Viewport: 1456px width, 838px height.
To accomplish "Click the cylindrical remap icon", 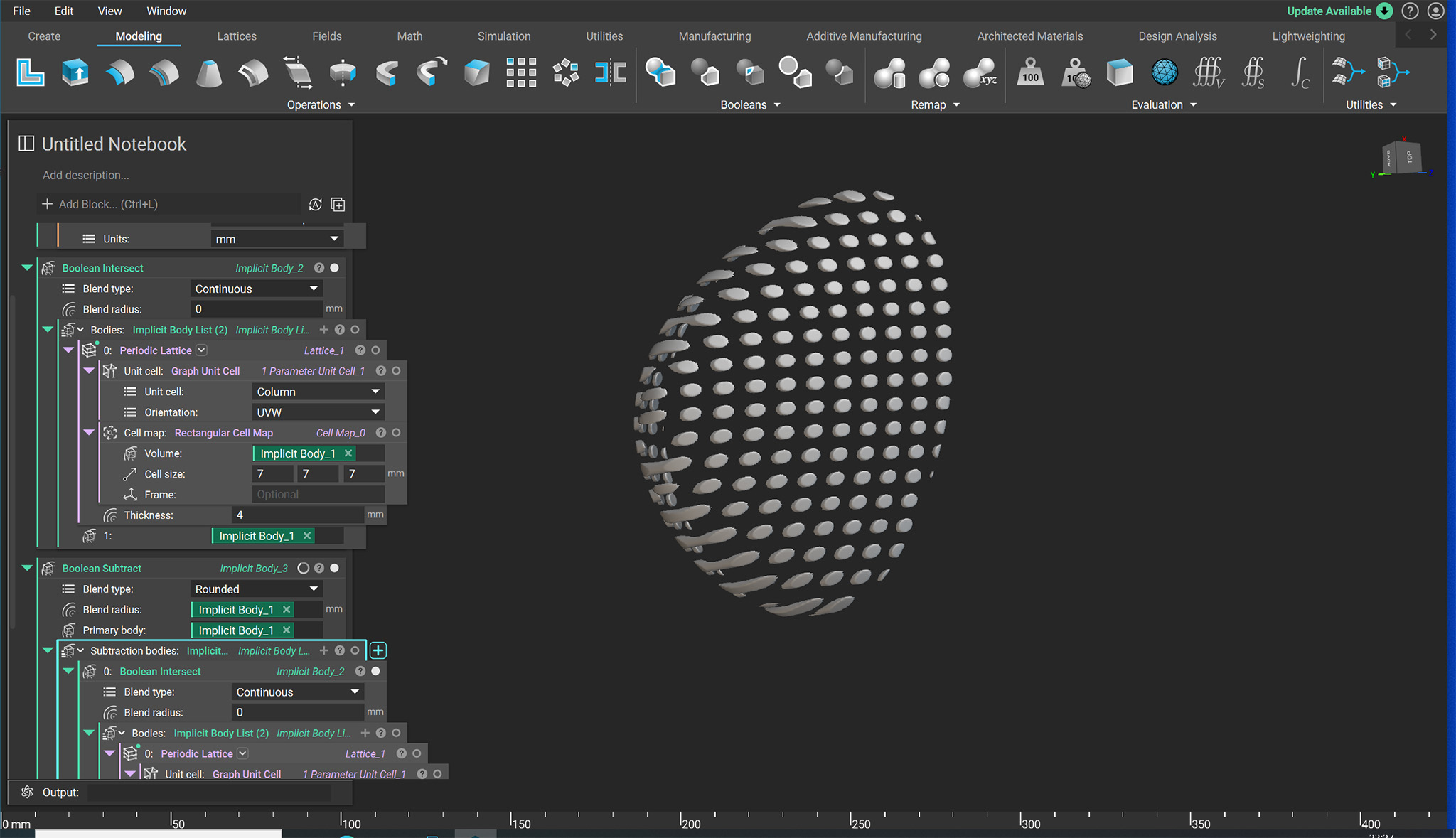I will point(890,72).
